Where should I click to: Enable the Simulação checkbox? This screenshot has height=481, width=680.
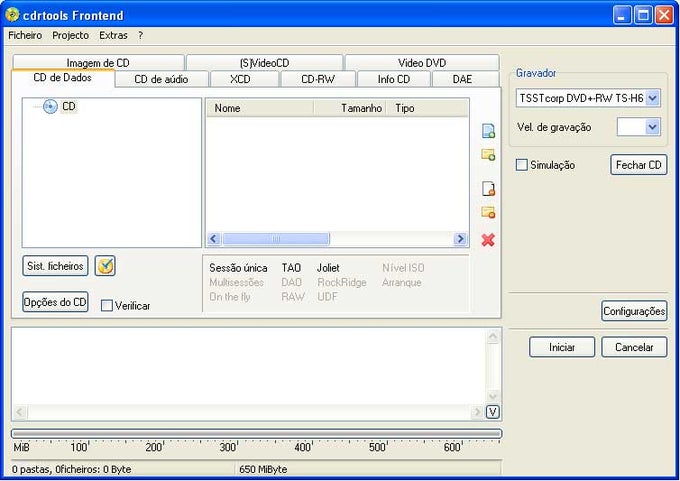click(521, 165)
